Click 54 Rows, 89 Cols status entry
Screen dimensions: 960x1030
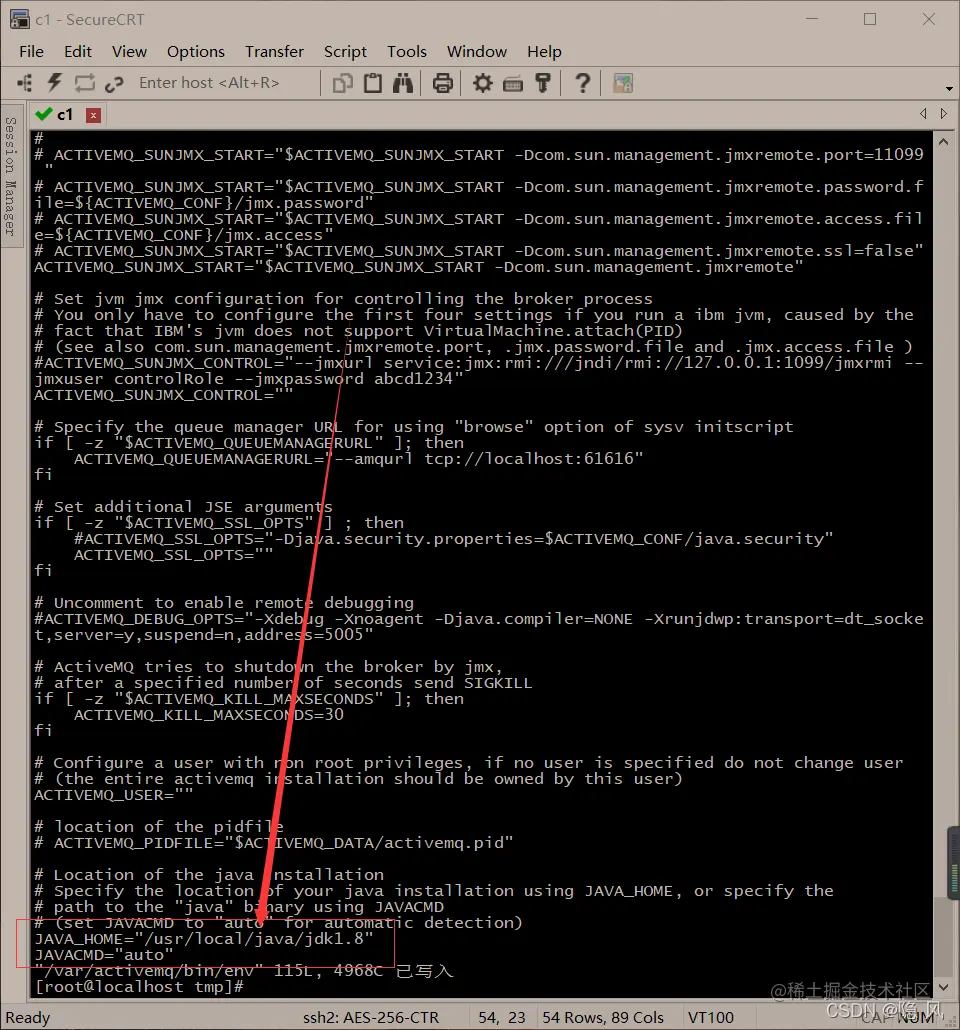603,1018
